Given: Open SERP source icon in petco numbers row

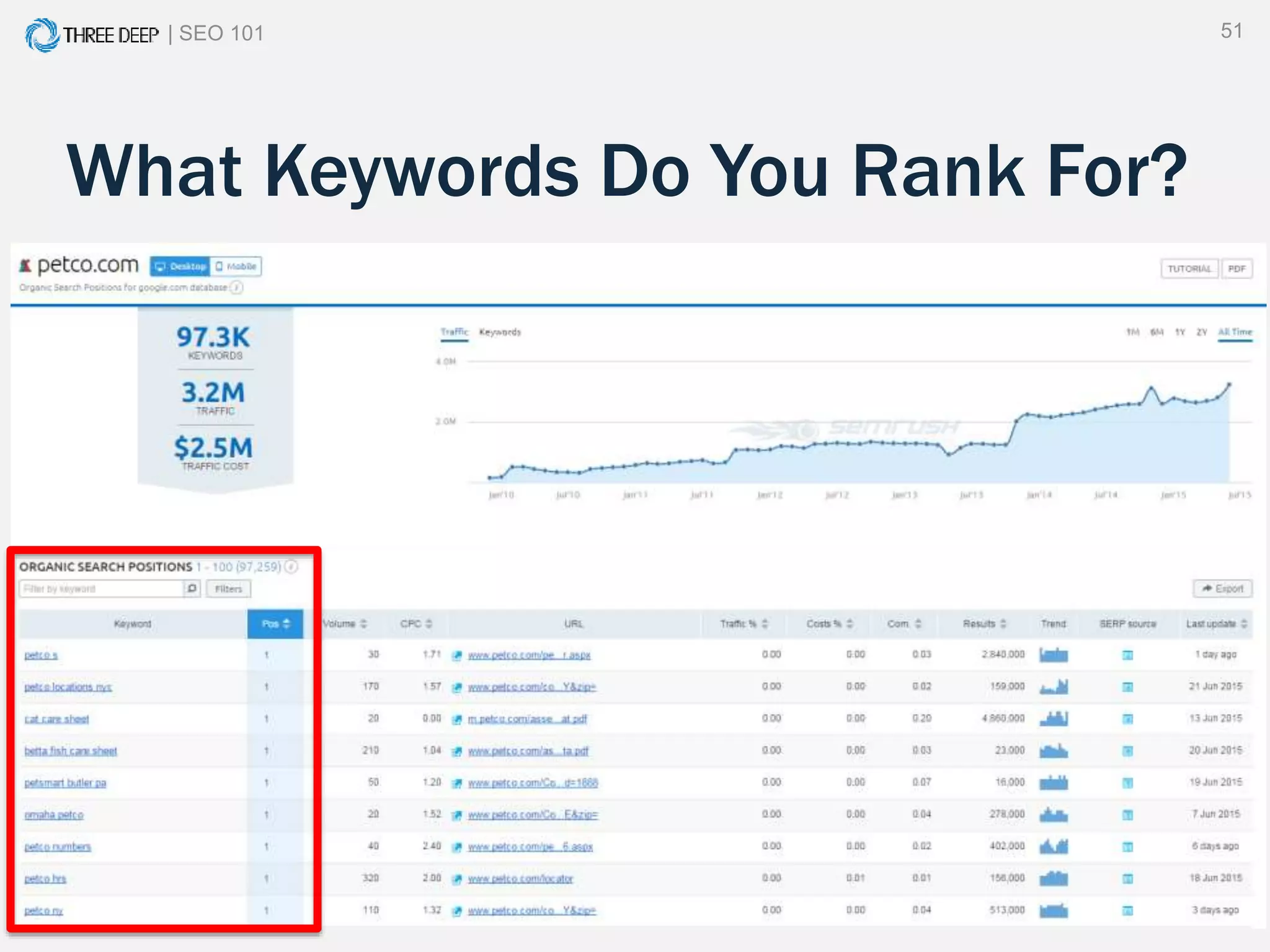Looking at the screenshot, I should (1128, 847).
